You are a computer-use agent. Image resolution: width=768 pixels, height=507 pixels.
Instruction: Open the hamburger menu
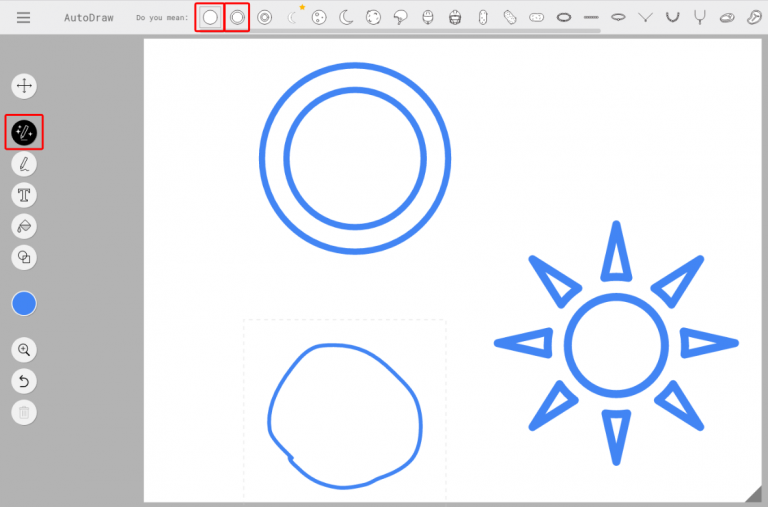tap(23, 17)
